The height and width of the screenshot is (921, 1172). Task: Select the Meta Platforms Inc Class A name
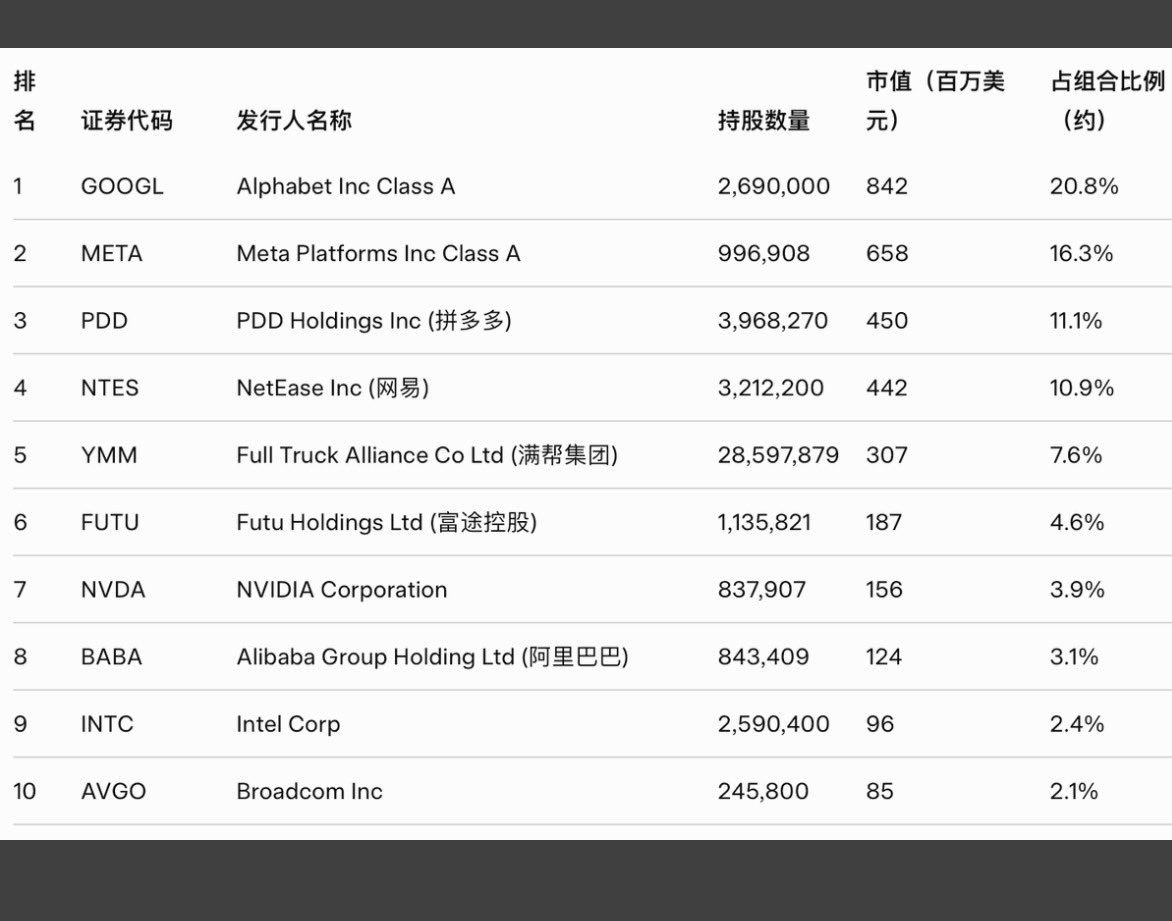point(378,253)
